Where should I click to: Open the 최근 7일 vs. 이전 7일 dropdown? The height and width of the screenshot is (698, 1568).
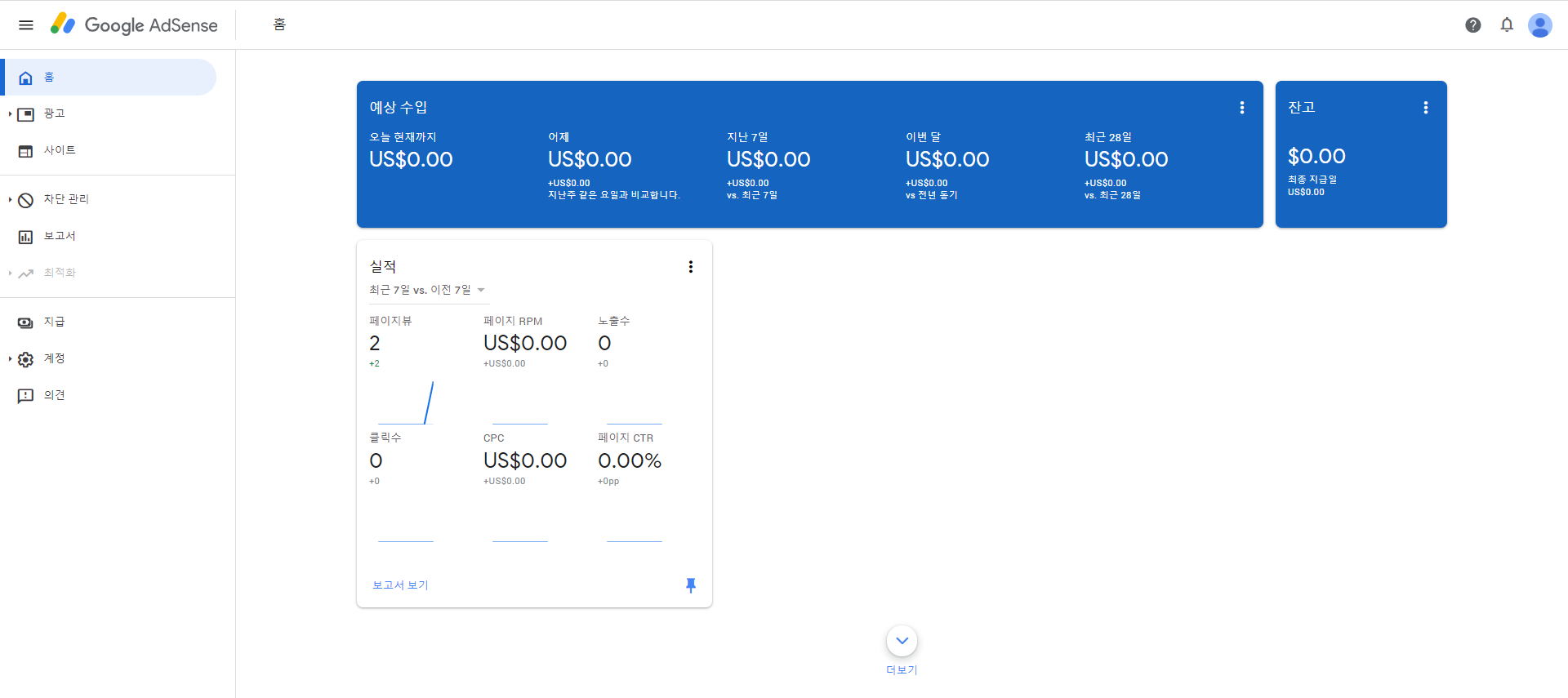point(428,290)
